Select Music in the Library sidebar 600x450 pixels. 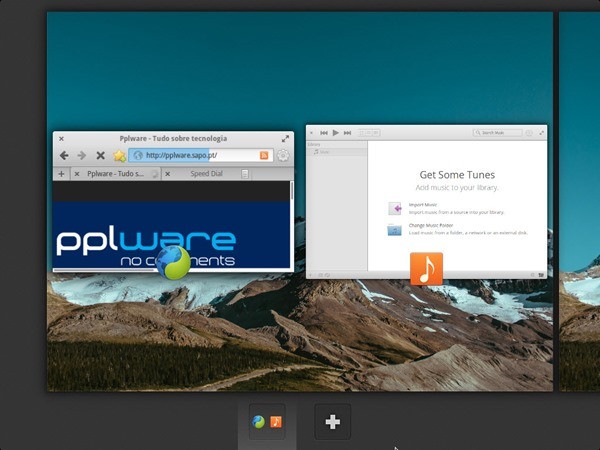pos(337,152)
